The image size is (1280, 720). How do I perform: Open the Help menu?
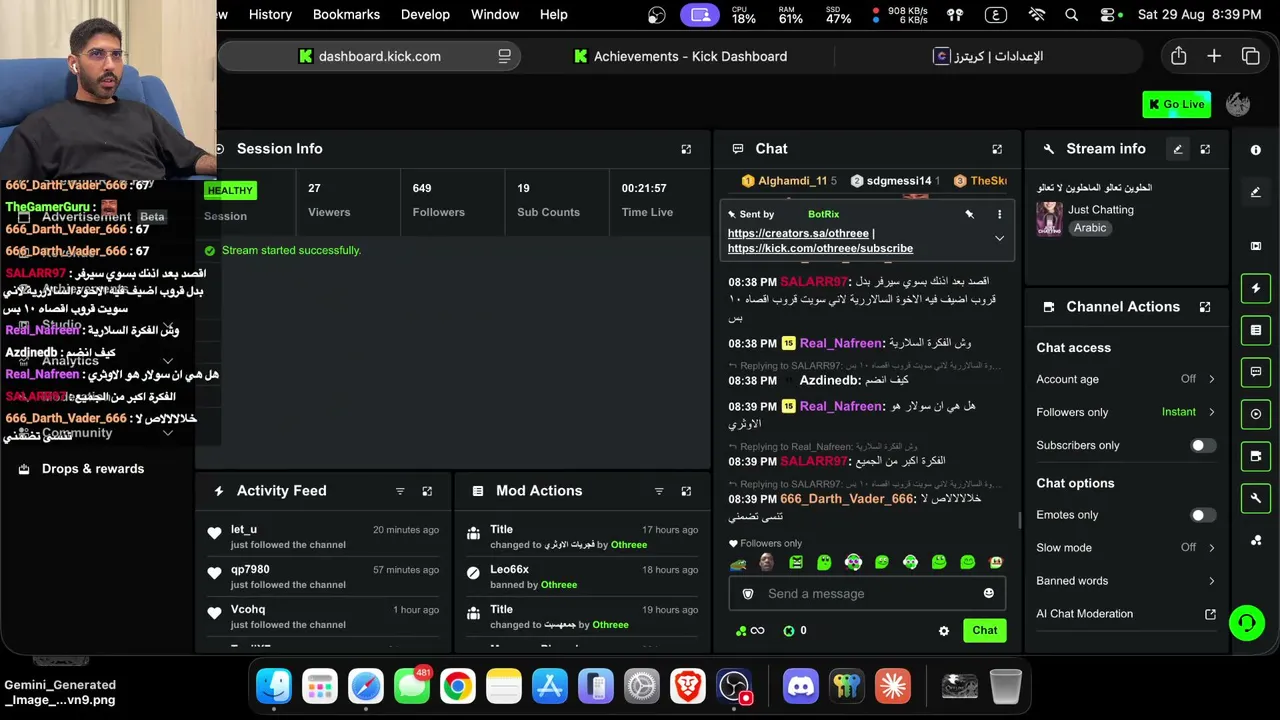(x=554, y=14)
